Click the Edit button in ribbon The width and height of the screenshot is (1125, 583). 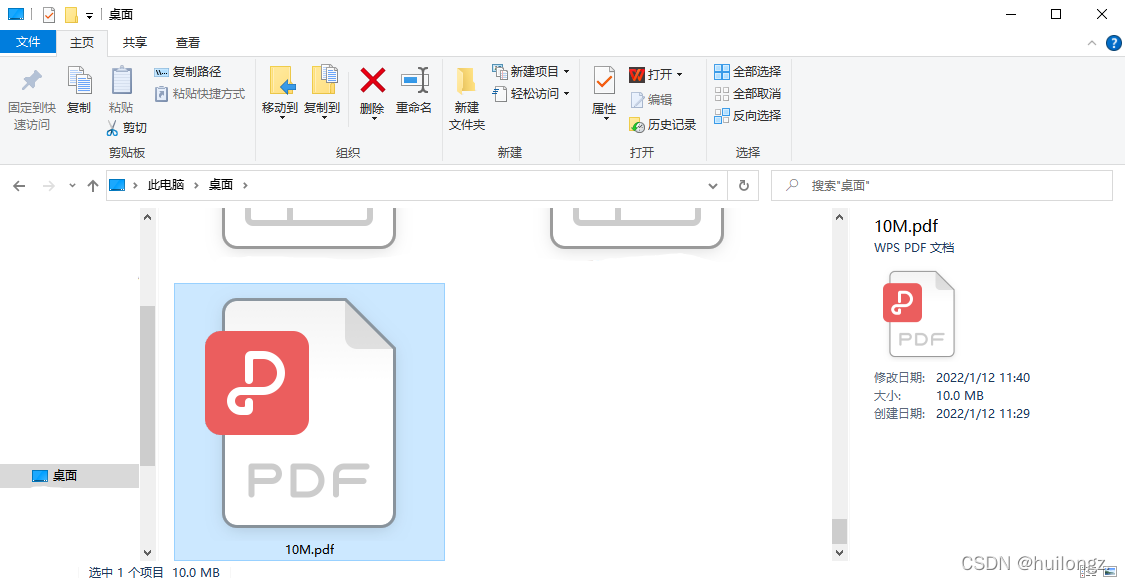click(x=651, y=100)
